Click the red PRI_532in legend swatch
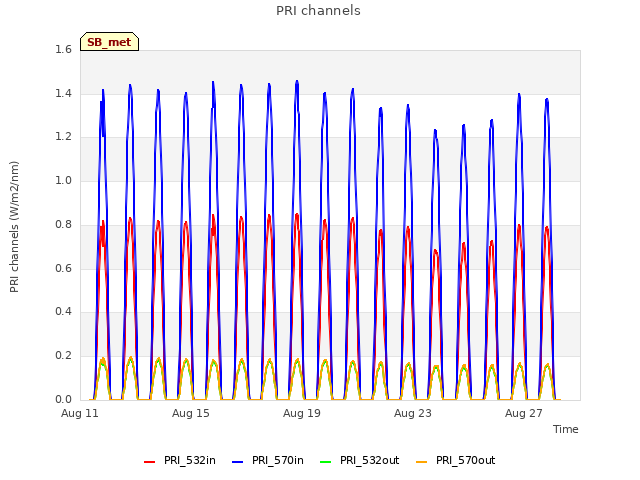Image resolution: width=640 pixels, height=480 pixels. pyautogui.click(x=150, y=462)
